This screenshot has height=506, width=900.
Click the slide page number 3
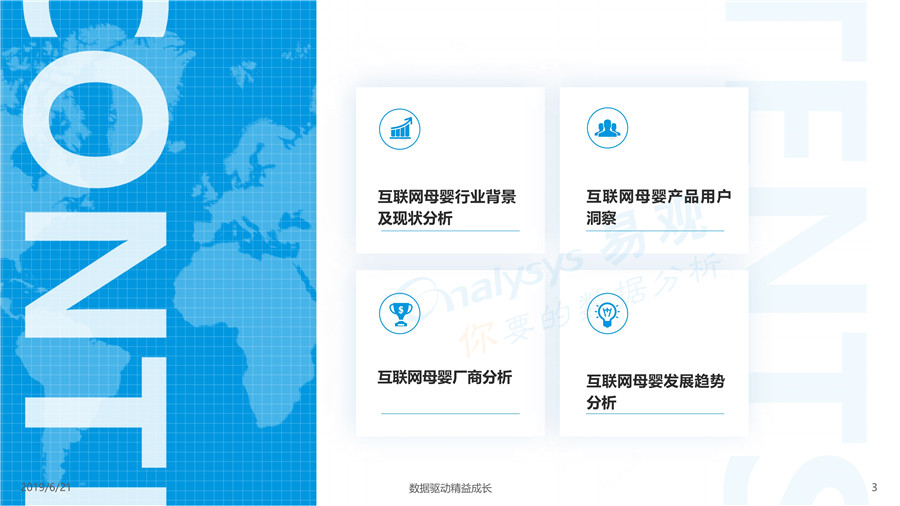pos(874,487)
